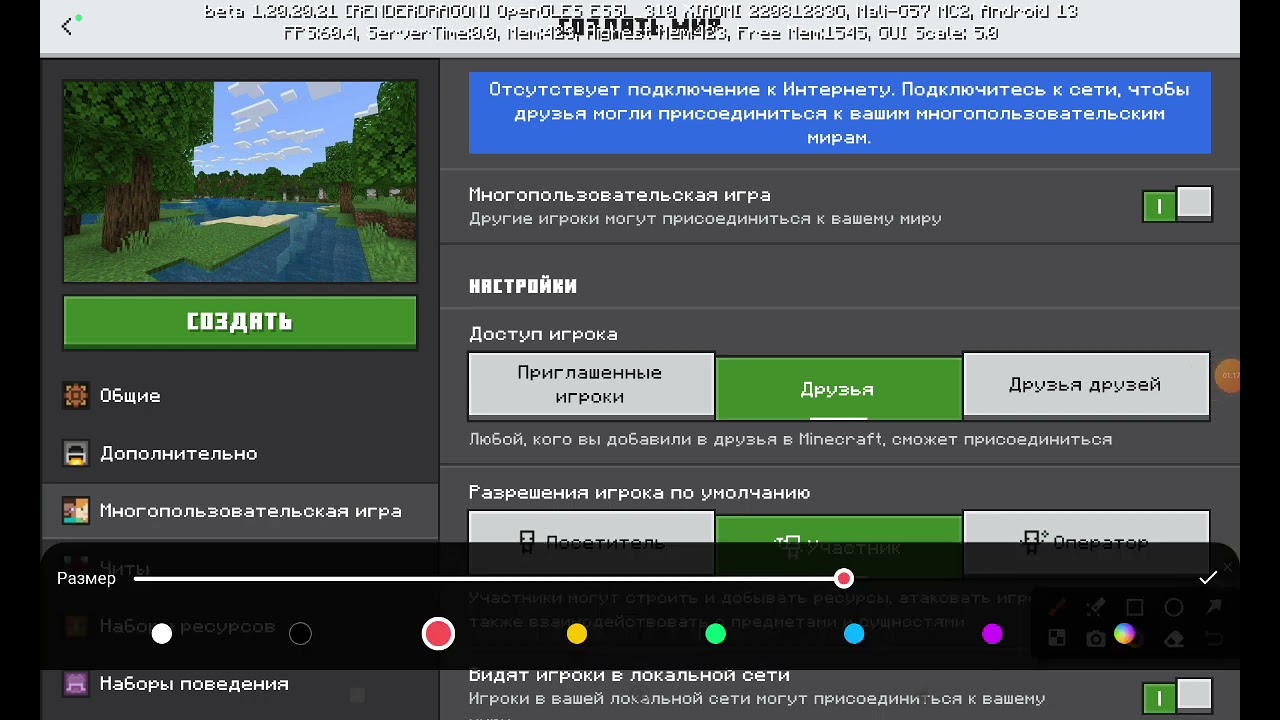Click the Доступ игрока label
The width and height of the screenshot is (1280, 720).
543,334
